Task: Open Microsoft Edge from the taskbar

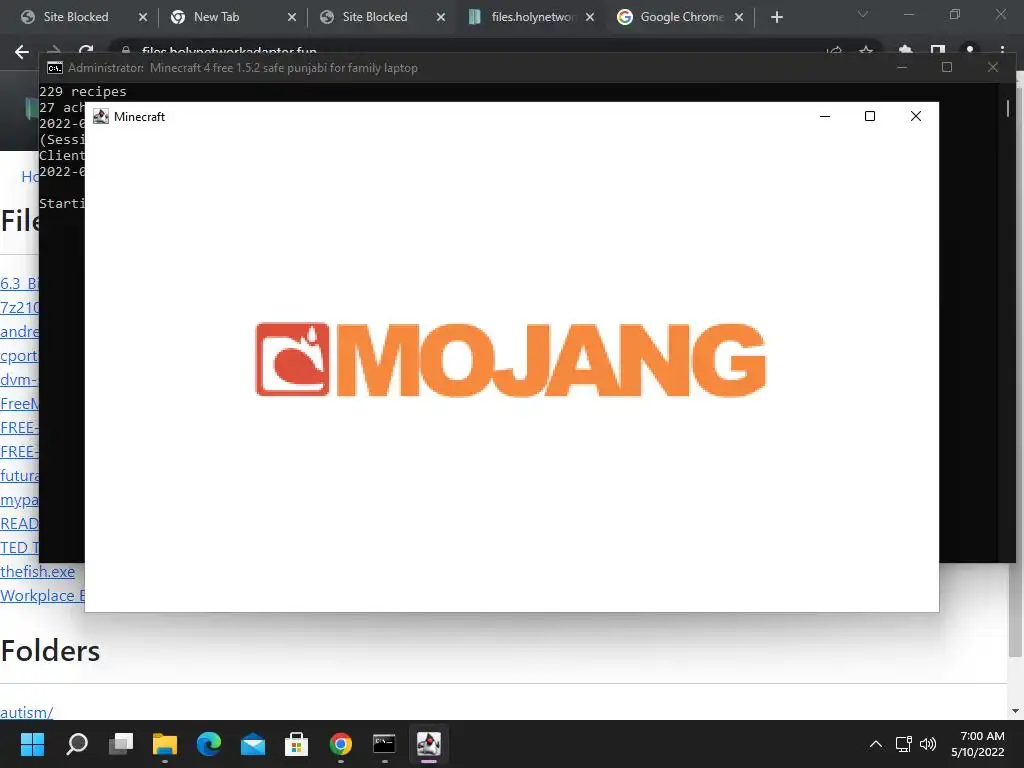Action: tap(209, 743)
